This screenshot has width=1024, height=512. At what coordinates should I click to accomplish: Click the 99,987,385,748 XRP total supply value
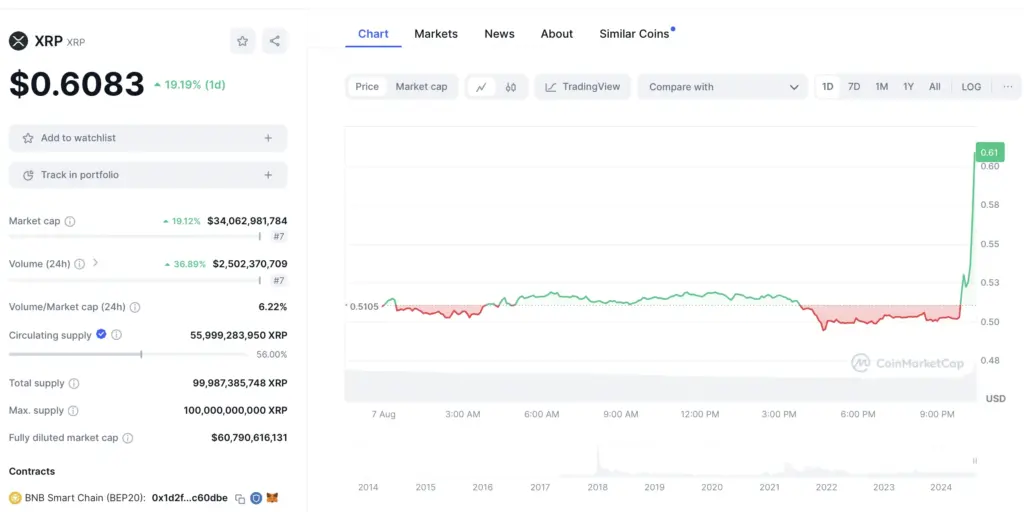240,383
